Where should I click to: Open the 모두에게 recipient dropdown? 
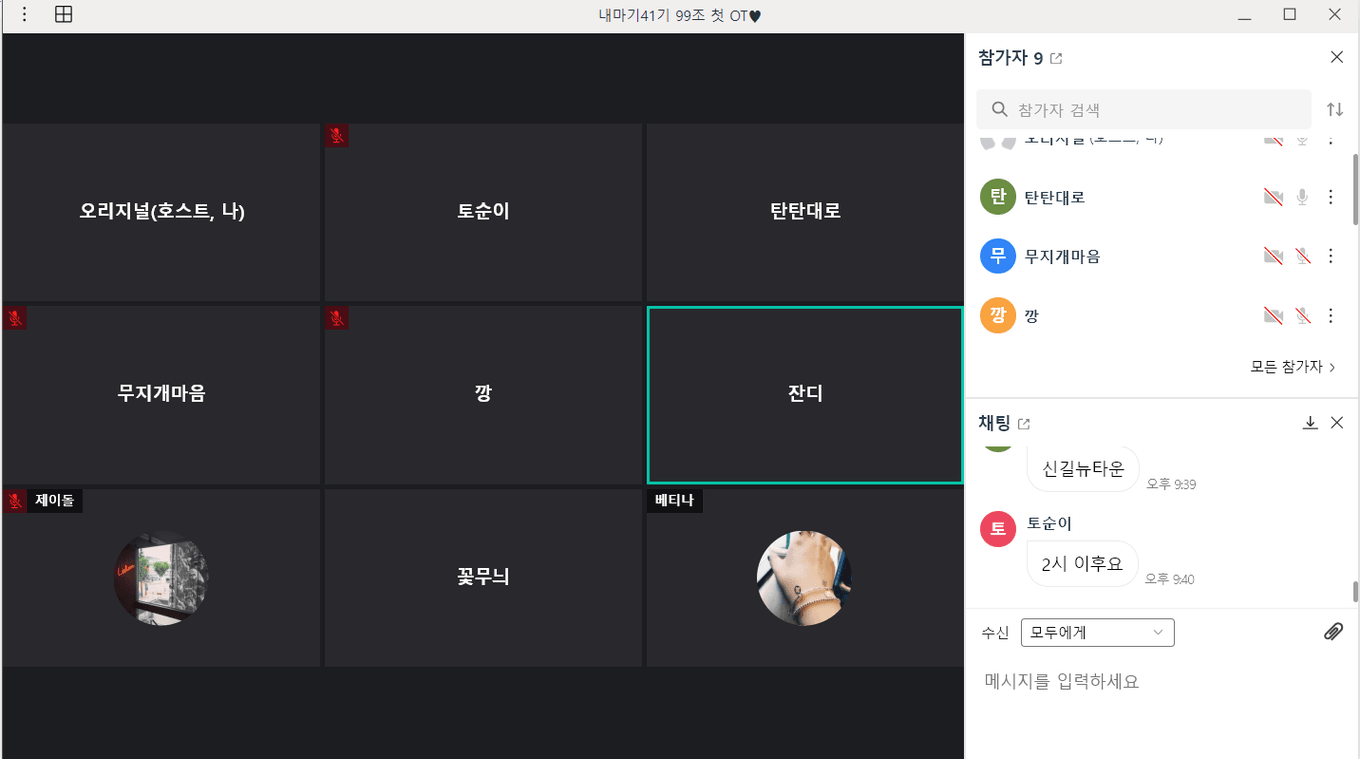pos(1097,632)
